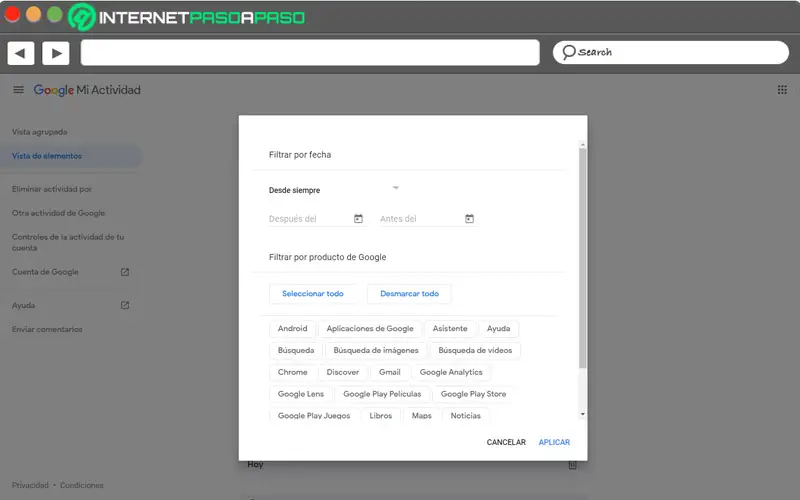Click the dialog scrollbar up arrow
Image resolution: width=800 pixels, height=500 pixels.
582,145
